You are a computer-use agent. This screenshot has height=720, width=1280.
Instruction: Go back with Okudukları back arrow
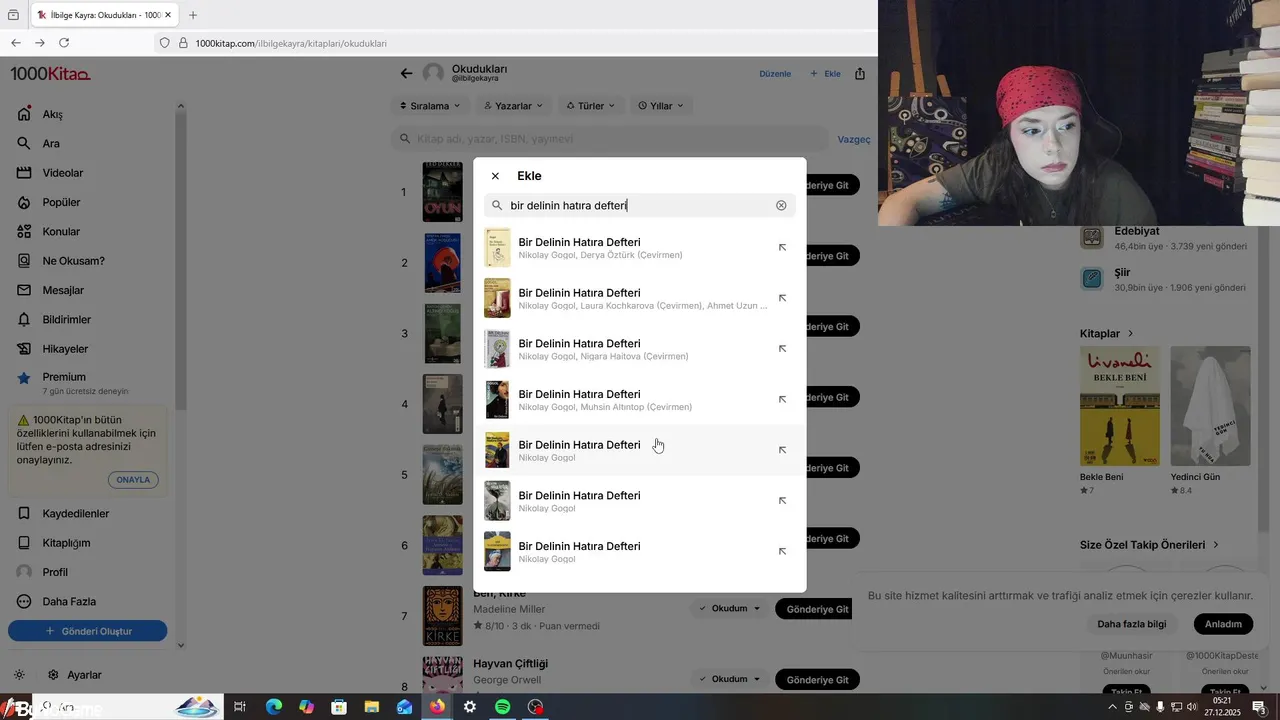(406, 73)
